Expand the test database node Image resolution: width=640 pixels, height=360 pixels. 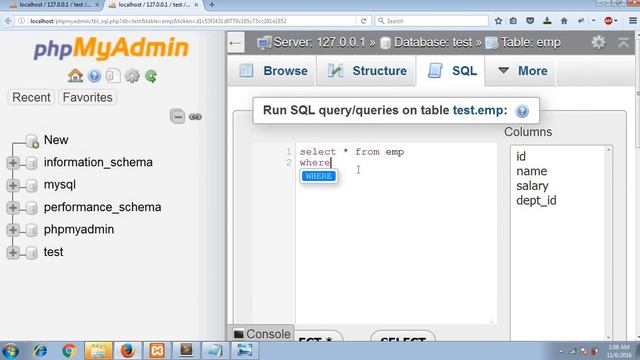[x=13, y=253]
